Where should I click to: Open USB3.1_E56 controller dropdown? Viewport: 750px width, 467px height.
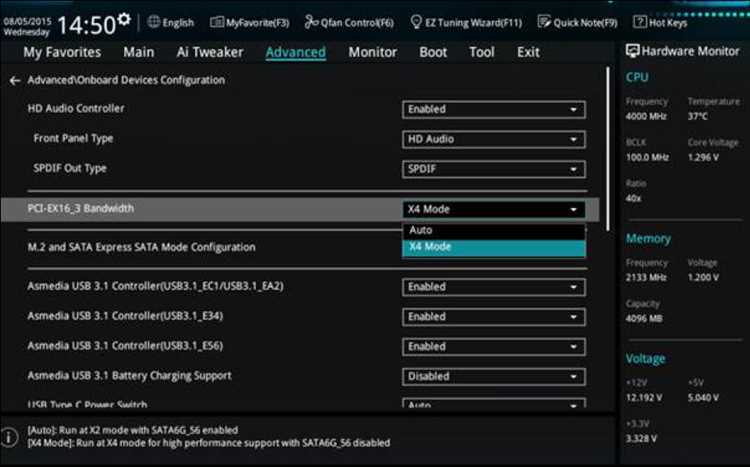494,346
